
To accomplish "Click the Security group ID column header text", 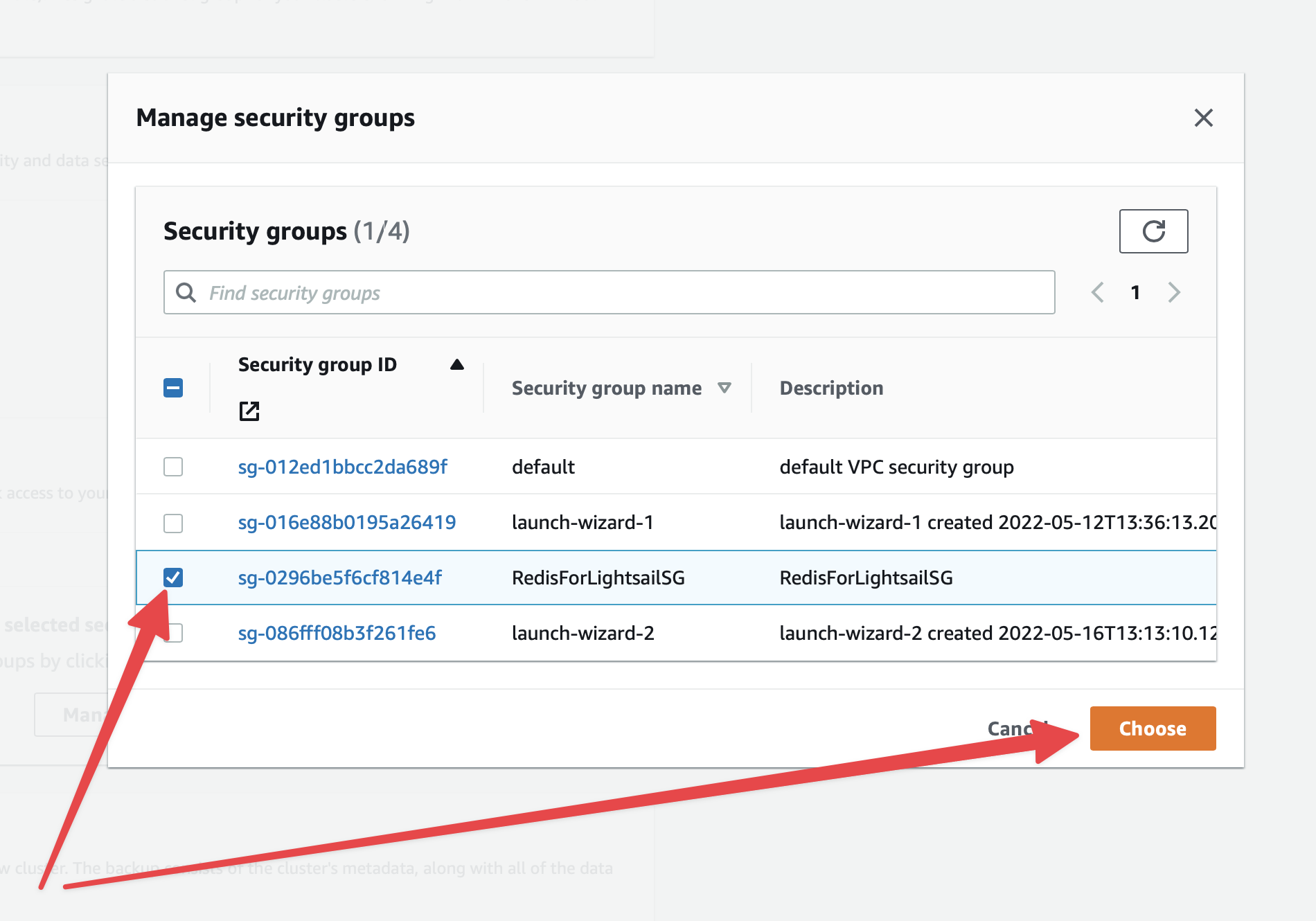I will (317, 365).
